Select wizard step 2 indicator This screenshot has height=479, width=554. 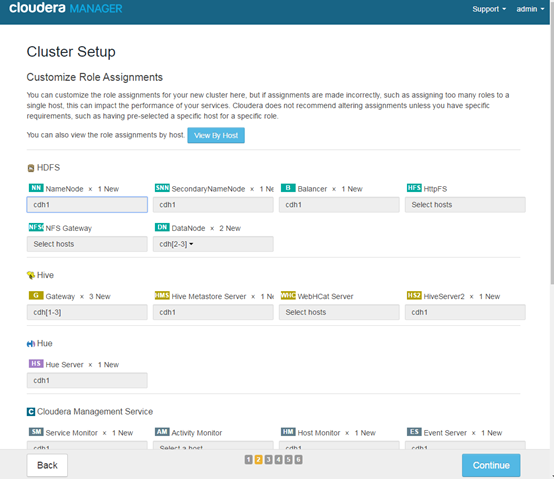(x=258, y=459)
